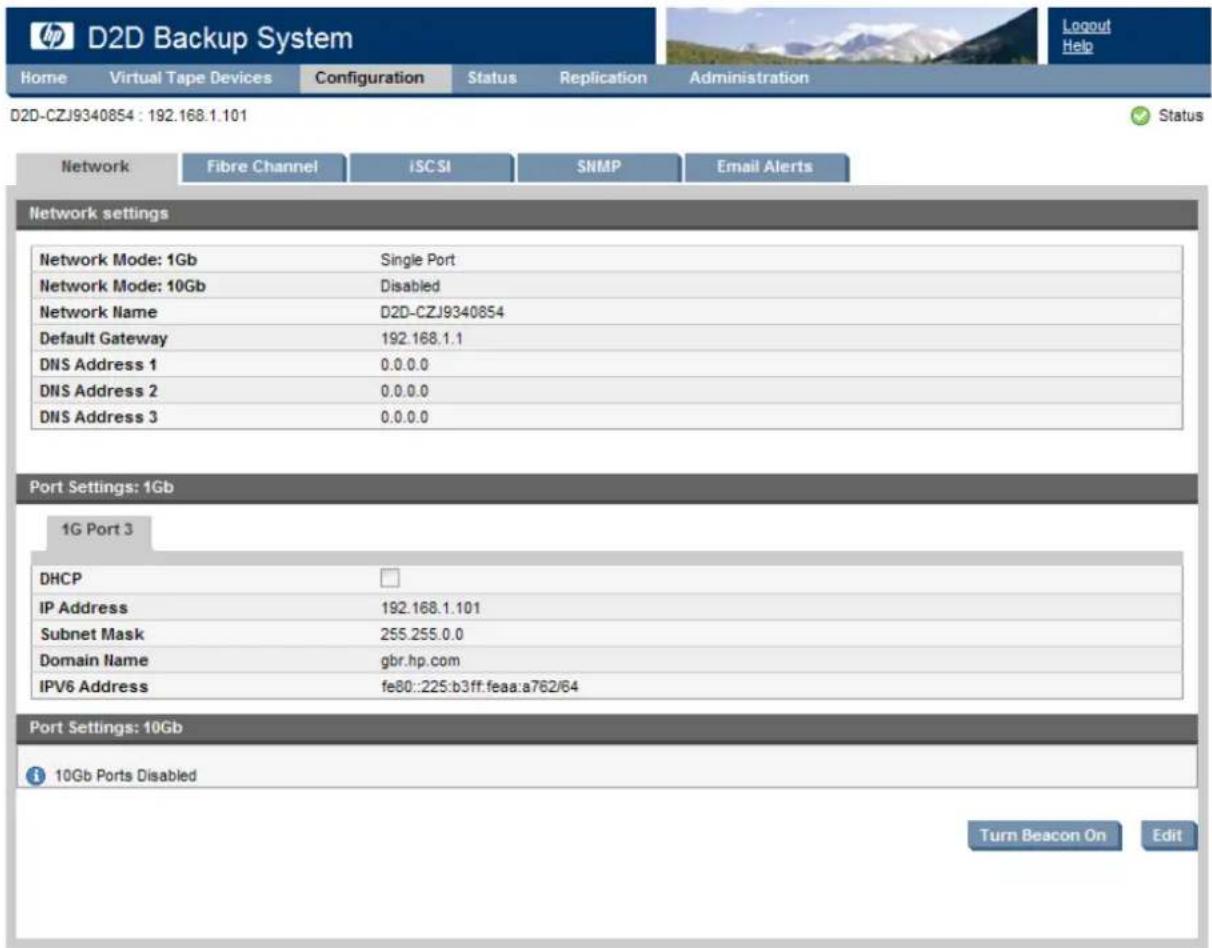The image size is (1212, 948).
Task: Click the DNS Address 1 label
Action: [98, 365]
